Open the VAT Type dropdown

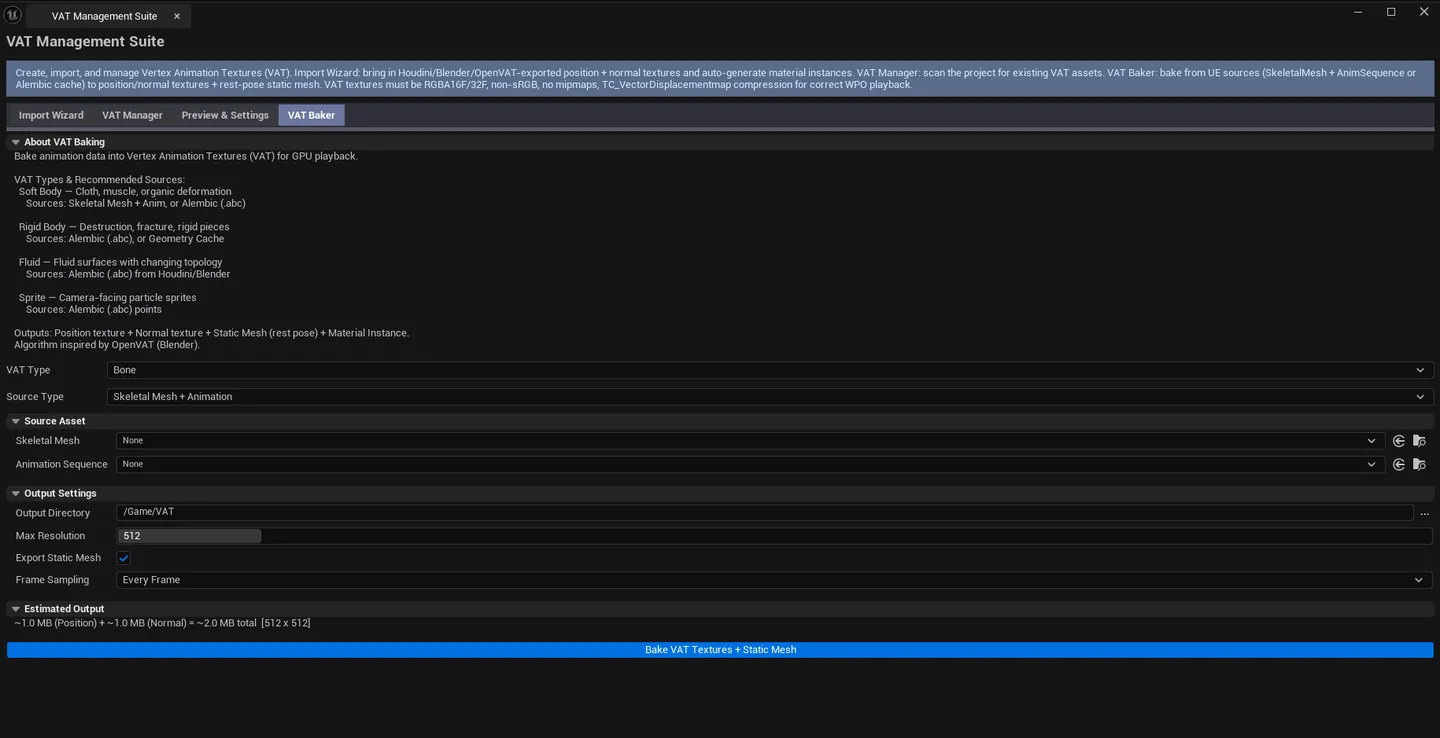[770, 370]
